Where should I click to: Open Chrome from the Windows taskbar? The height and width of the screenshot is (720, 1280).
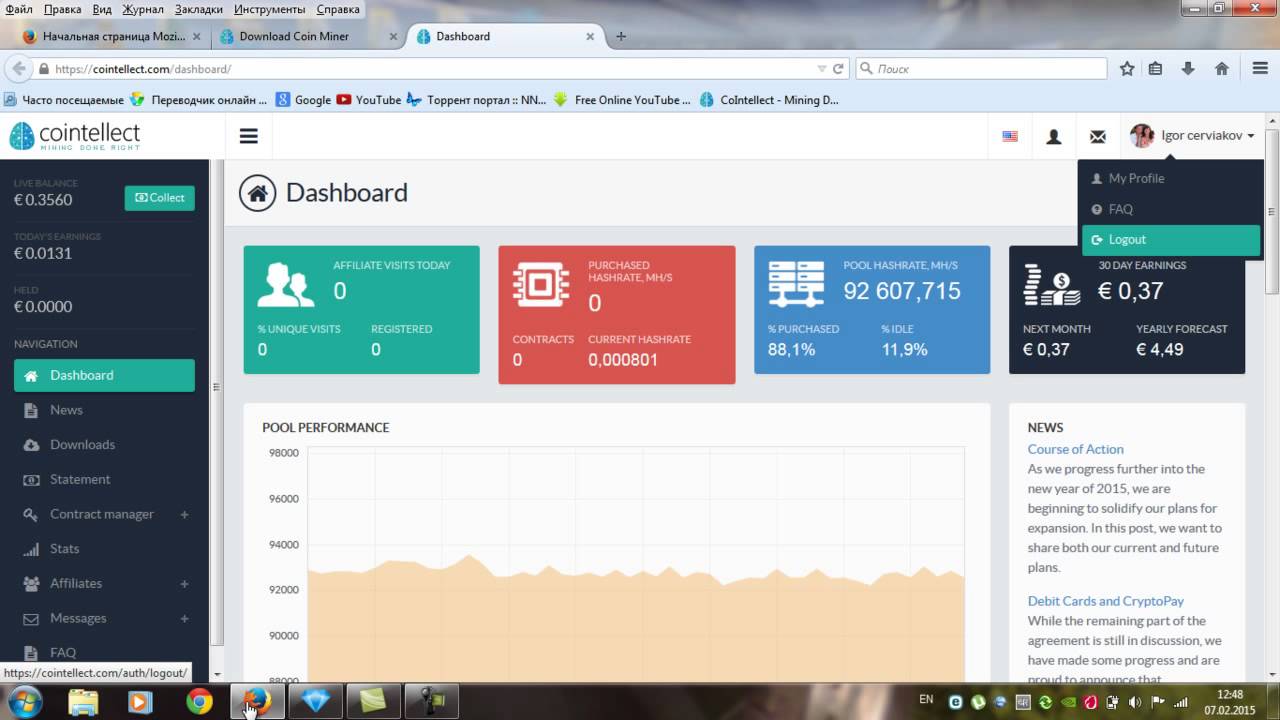pyautogui.click(x=200, y=702)
